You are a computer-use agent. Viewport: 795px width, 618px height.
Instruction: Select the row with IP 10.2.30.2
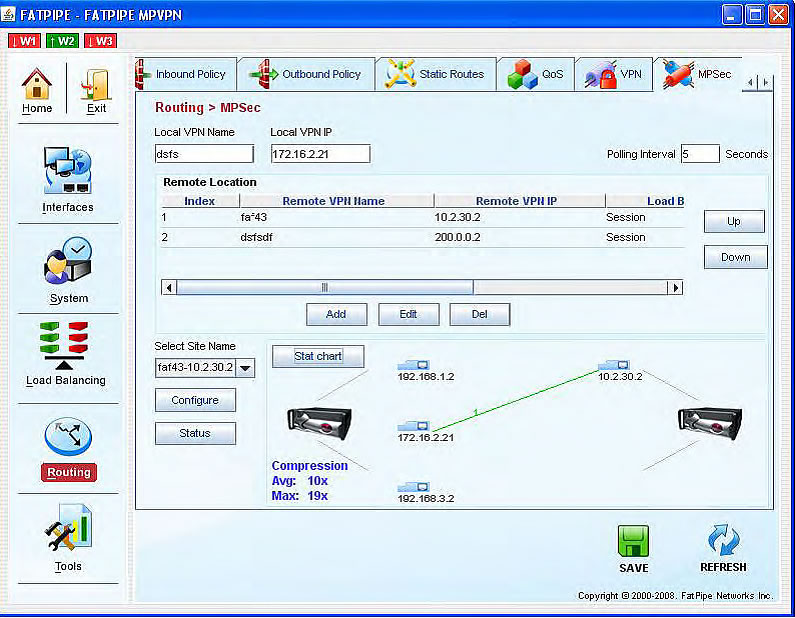[x=422, y=217]
